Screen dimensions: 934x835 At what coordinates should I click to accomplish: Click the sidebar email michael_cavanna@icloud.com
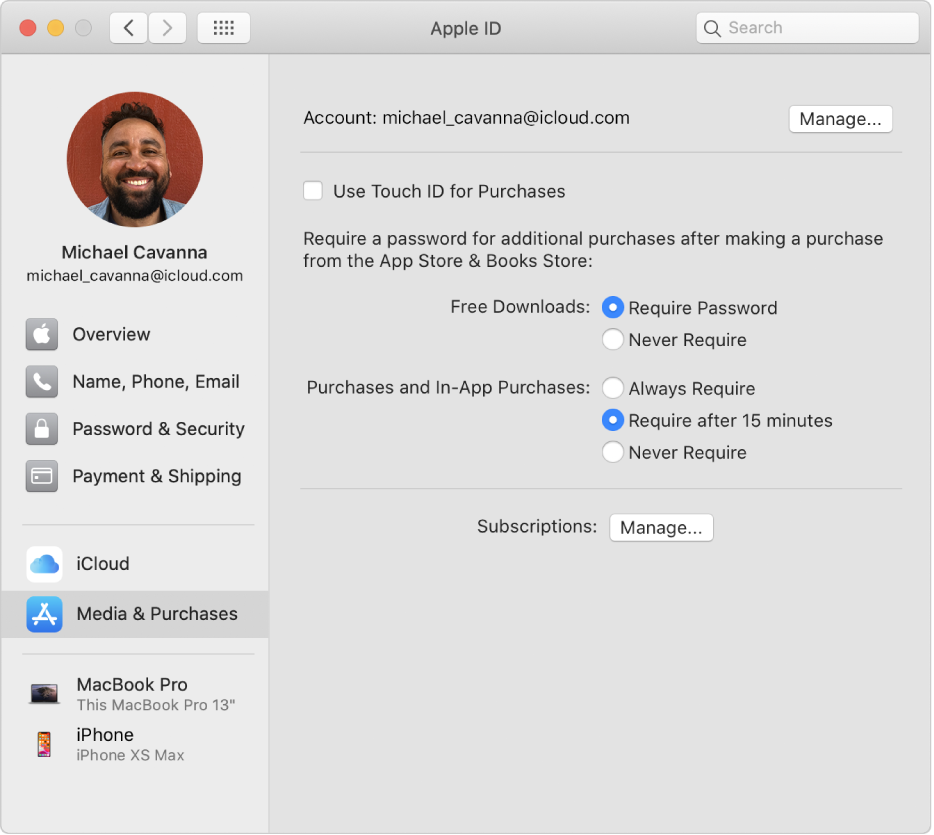tap(135, 276)
